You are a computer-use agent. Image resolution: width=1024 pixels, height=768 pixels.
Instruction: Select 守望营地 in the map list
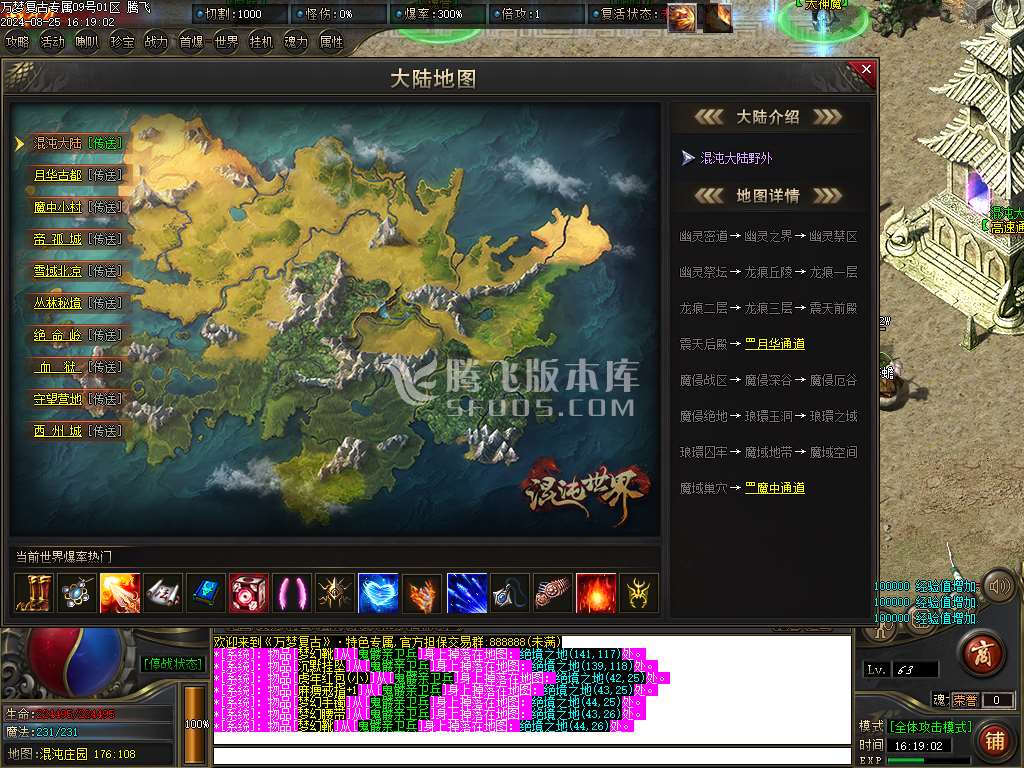(x=57, y=399)
